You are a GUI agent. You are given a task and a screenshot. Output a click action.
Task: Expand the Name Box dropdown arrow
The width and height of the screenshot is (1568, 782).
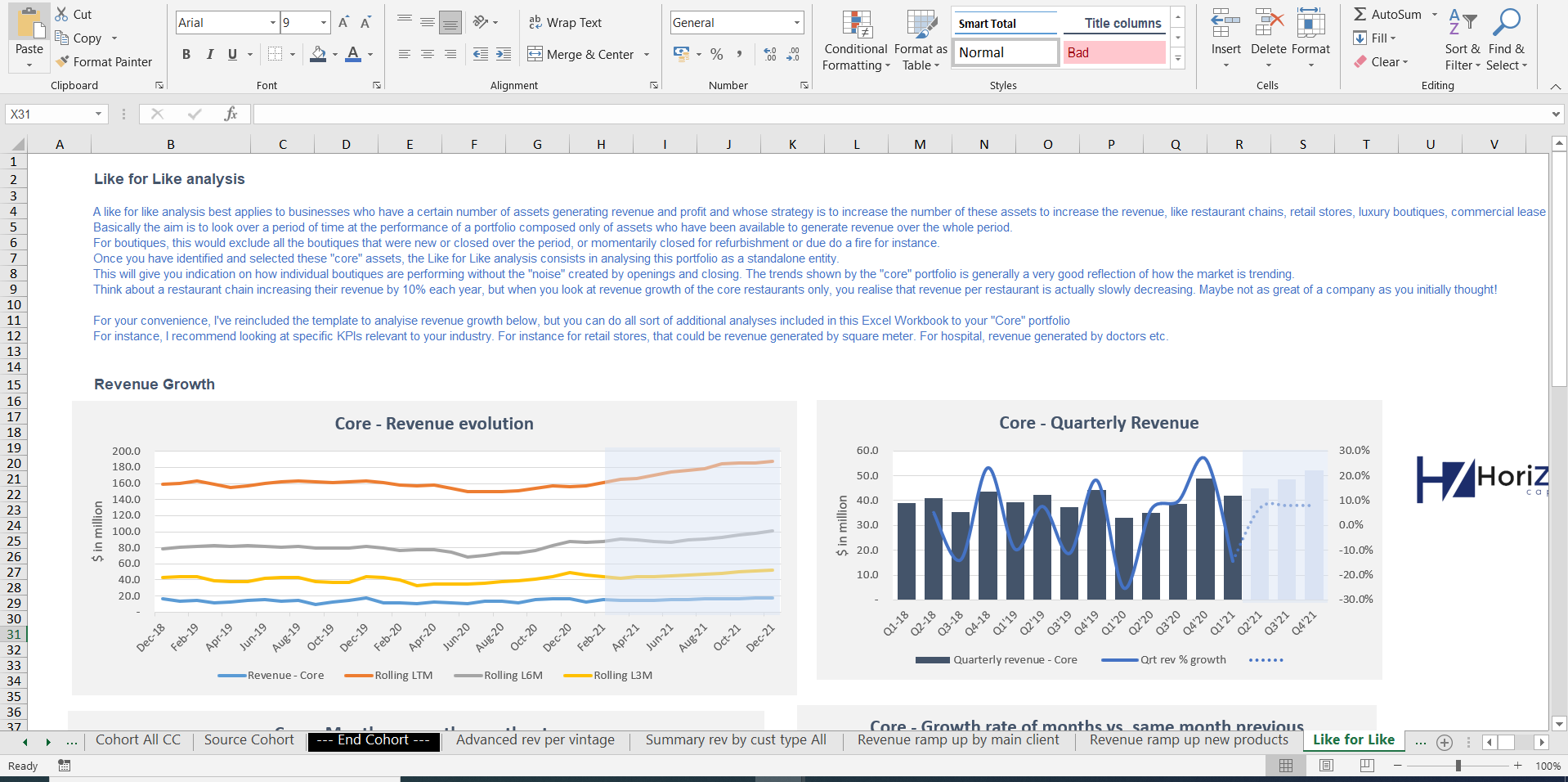point(98,114)
